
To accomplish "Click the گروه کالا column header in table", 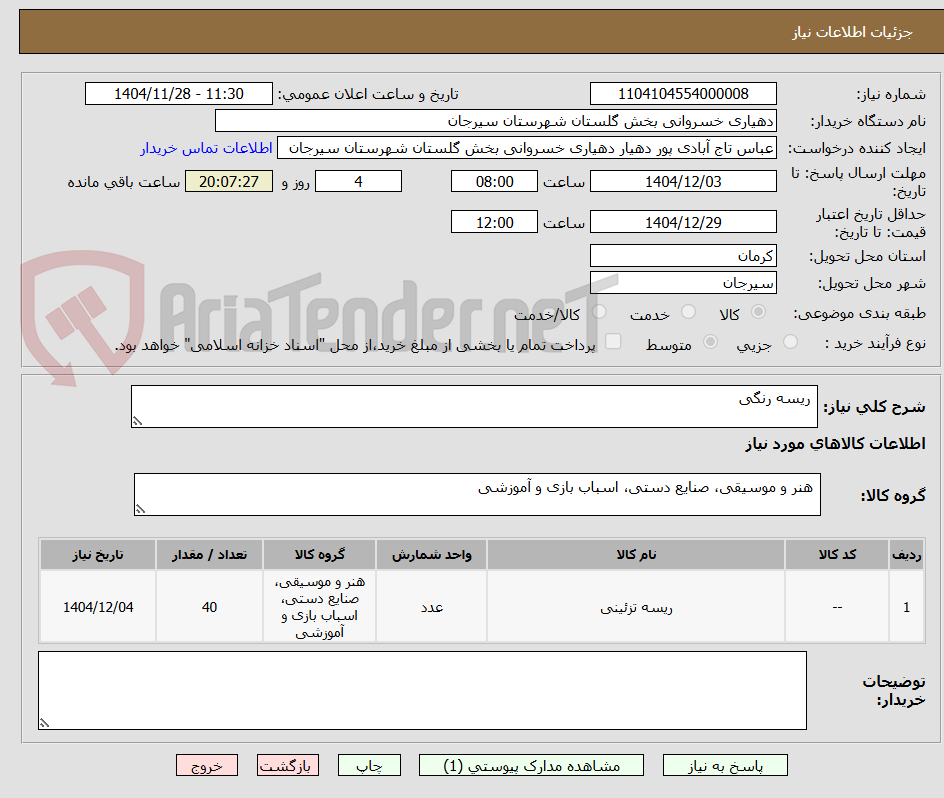I will click(x=320, y=555).
